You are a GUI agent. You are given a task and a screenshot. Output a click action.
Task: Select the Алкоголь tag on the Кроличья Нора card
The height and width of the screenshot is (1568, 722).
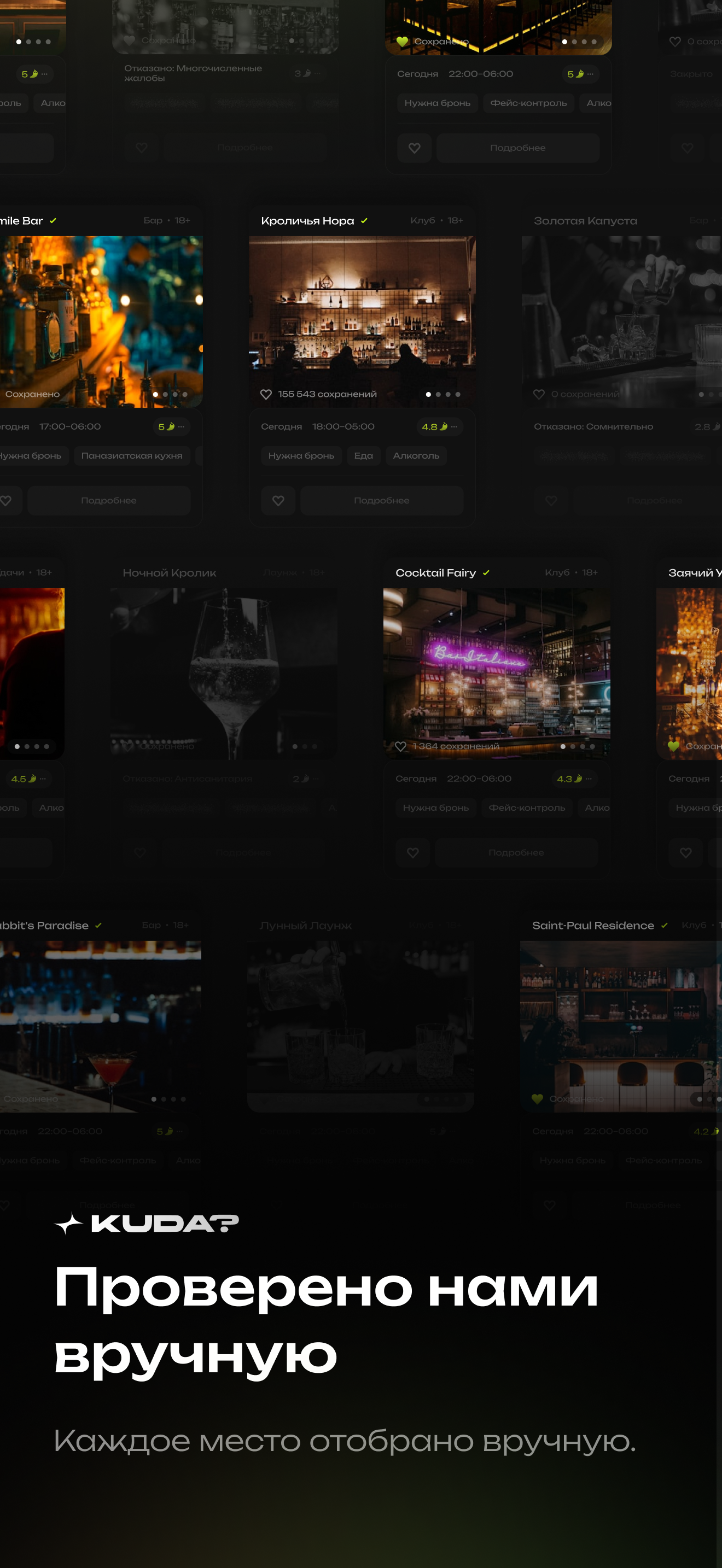pos(416,455)
